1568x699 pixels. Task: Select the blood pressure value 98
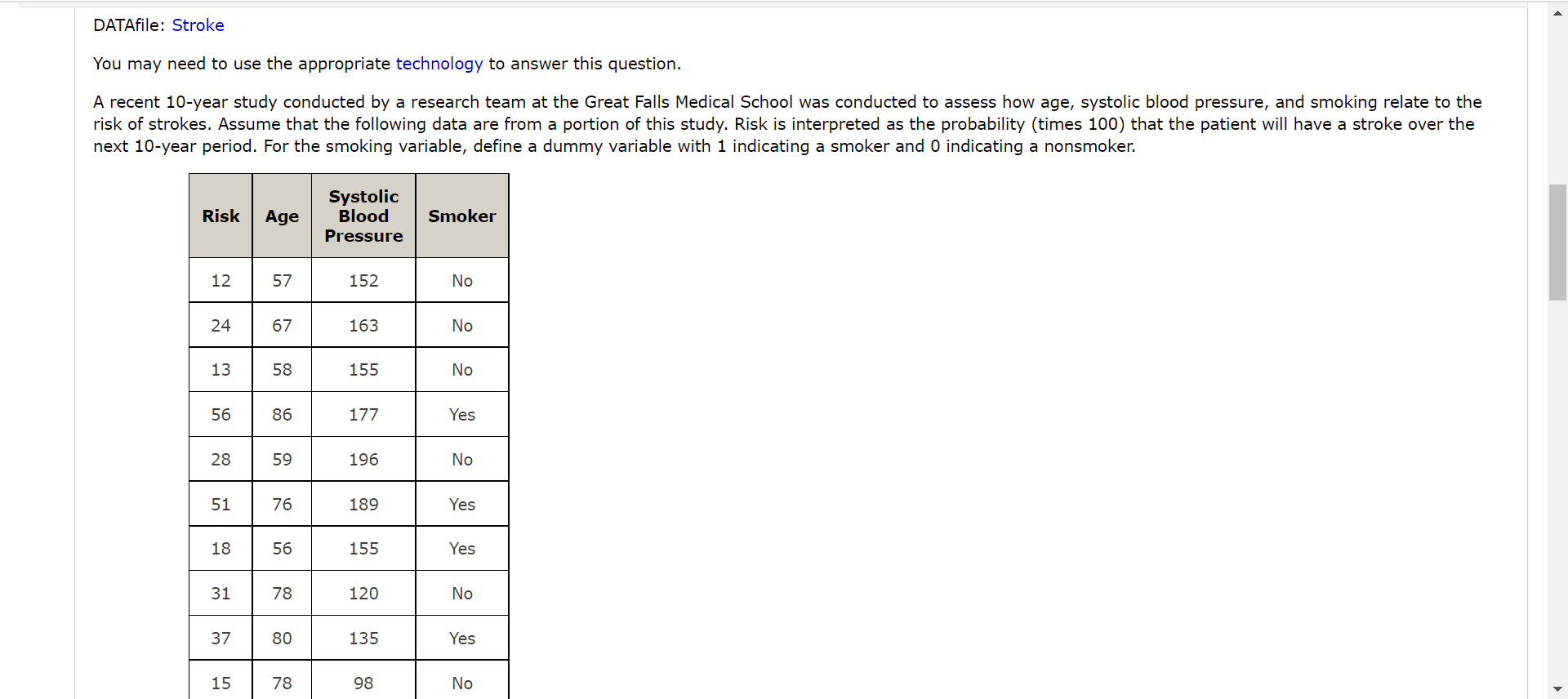click(363, 683)
